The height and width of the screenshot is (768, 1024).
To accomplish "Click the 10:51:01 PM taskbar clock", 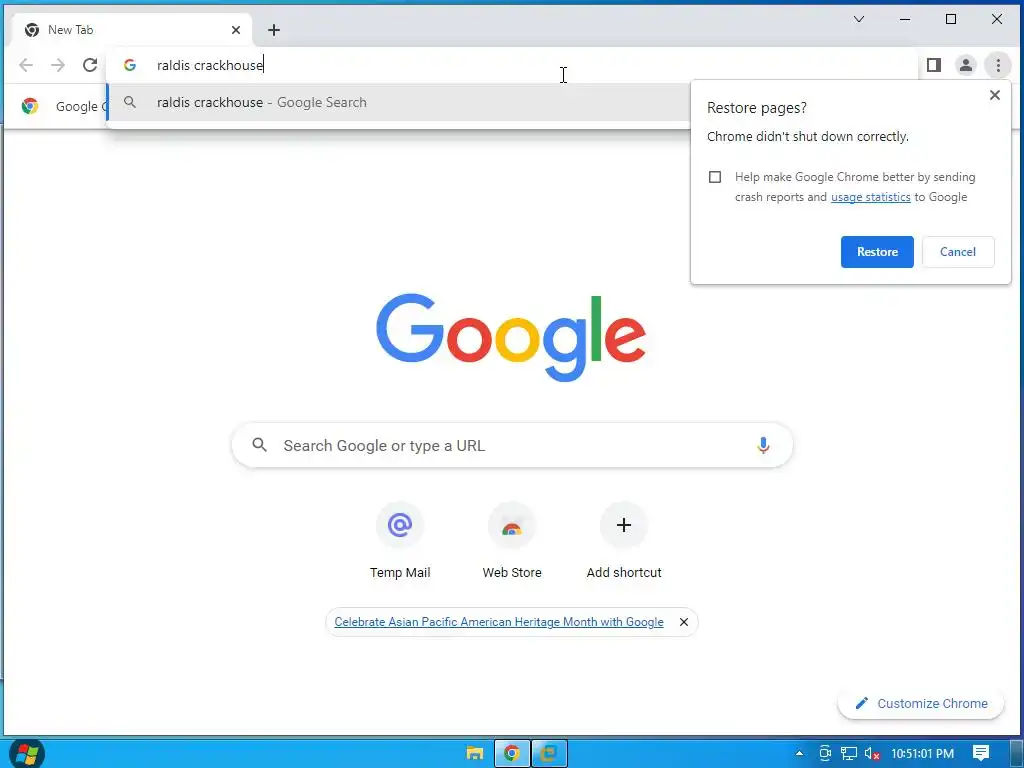I will coord(922,754).
